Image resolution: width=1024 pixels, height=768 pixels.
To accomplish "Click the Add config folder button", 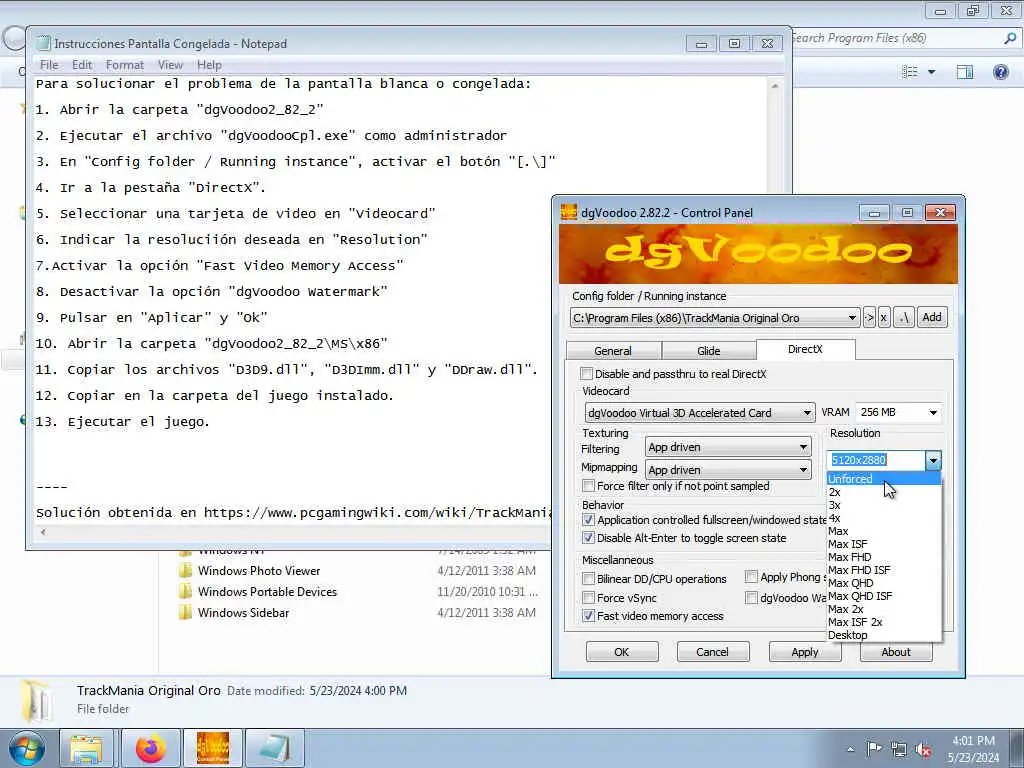I will [x=931, y=317].
